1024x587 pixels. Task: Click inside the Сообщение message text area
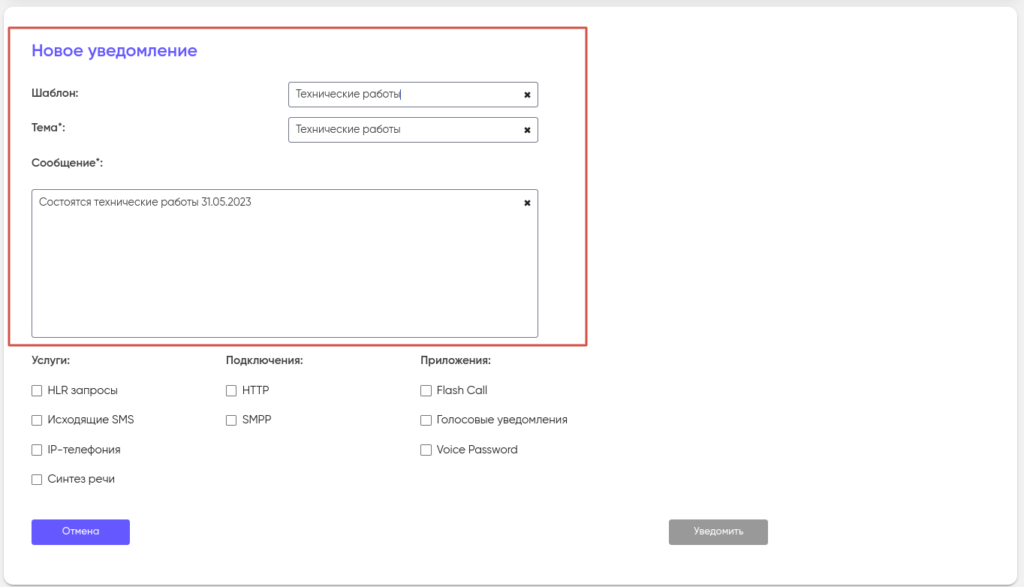[x=284, y=270]
